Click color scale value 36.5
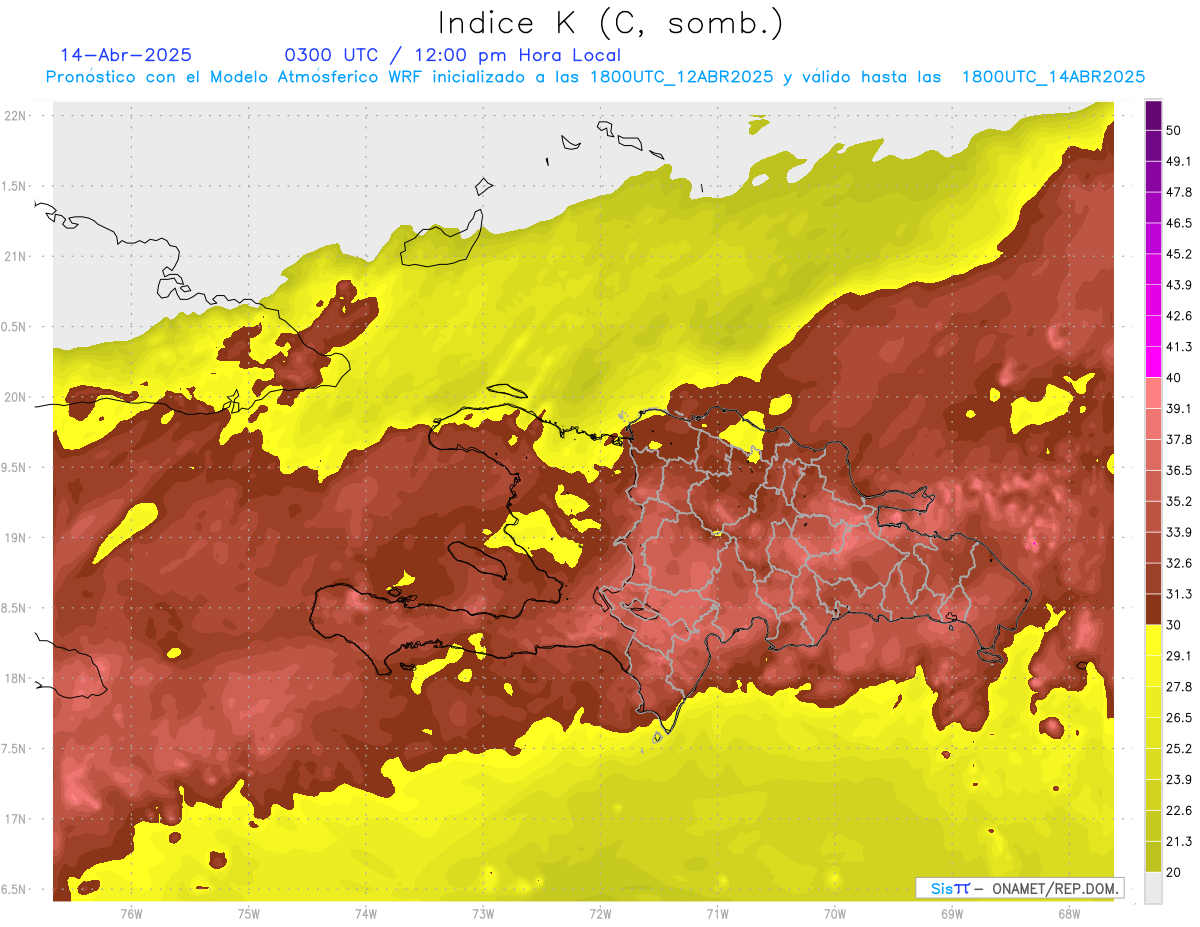This screenshot has height=927, width=1200. tap(1179, 471)
